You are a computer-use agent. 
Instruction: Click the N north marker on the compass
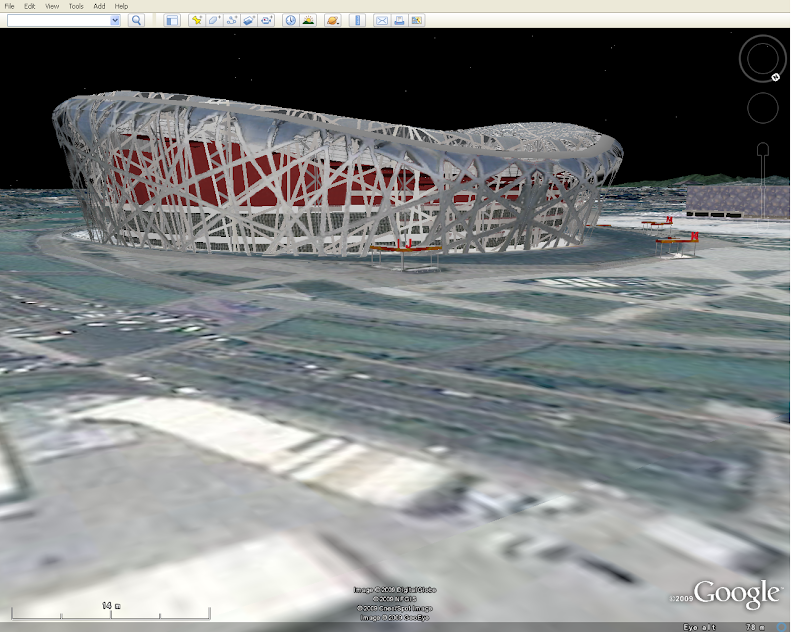[776, 77]
